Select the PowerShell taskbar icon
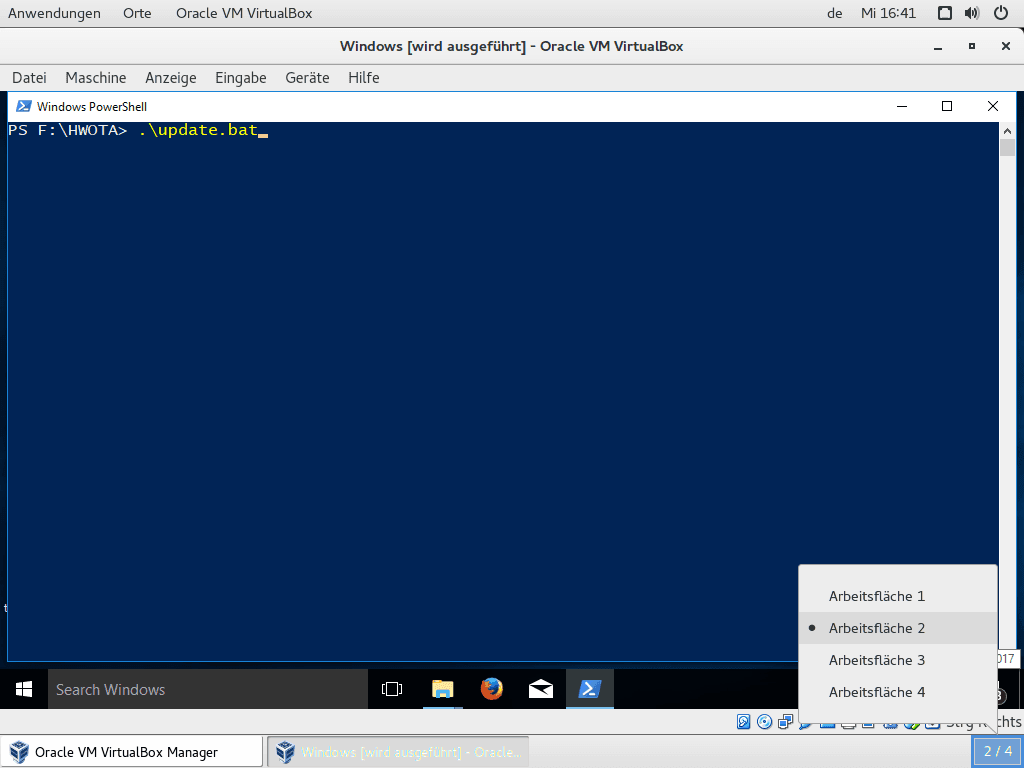This screenshot has height=768, width=1024. pos(590,689)
